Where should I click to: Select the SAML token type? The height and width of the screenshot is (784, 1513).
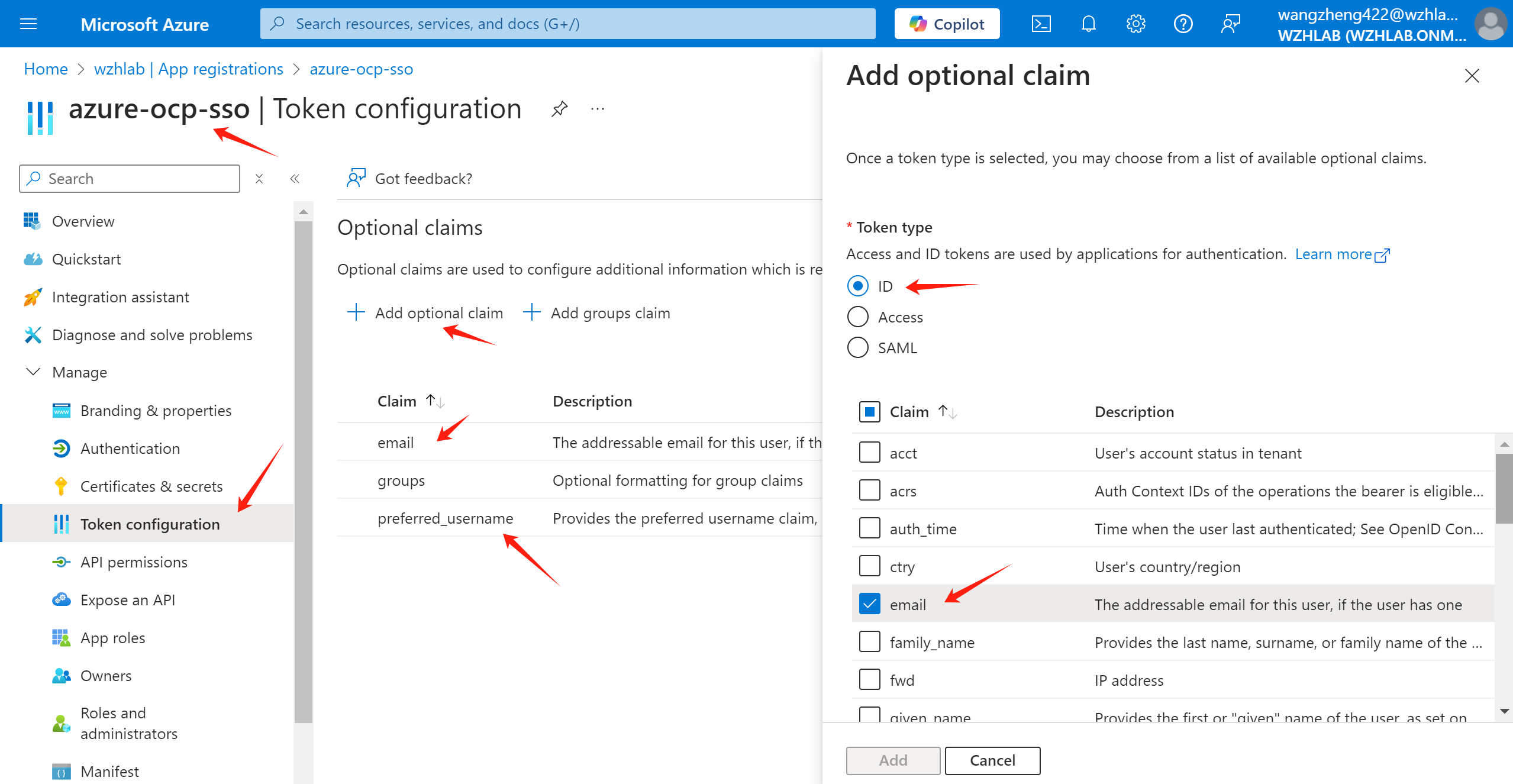pos(858,348)
